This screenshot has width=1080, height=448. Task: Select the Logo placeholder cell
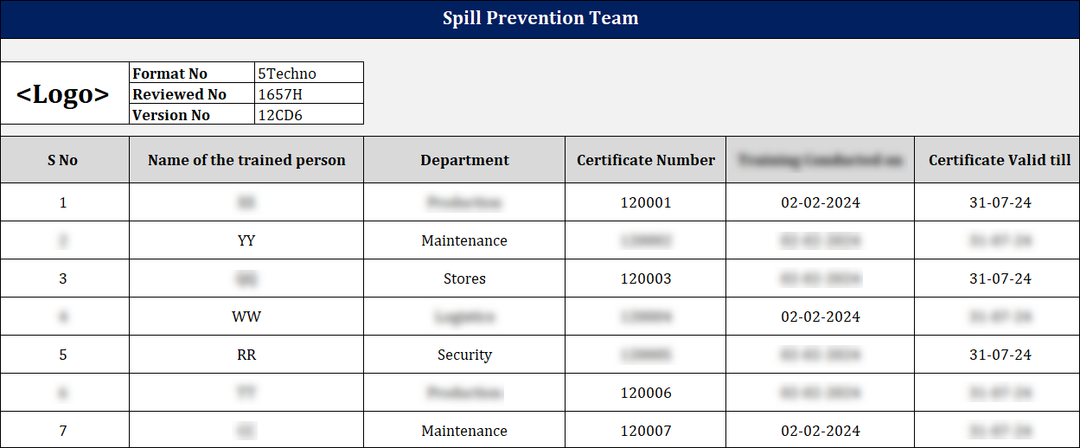pyautogui.click(x=64, y=94)
